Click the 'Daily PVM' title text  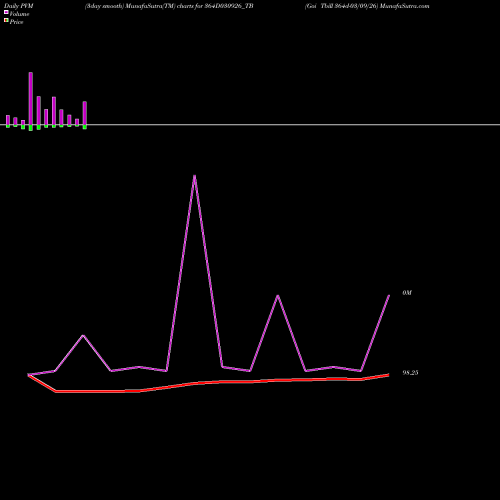(19, 6)
